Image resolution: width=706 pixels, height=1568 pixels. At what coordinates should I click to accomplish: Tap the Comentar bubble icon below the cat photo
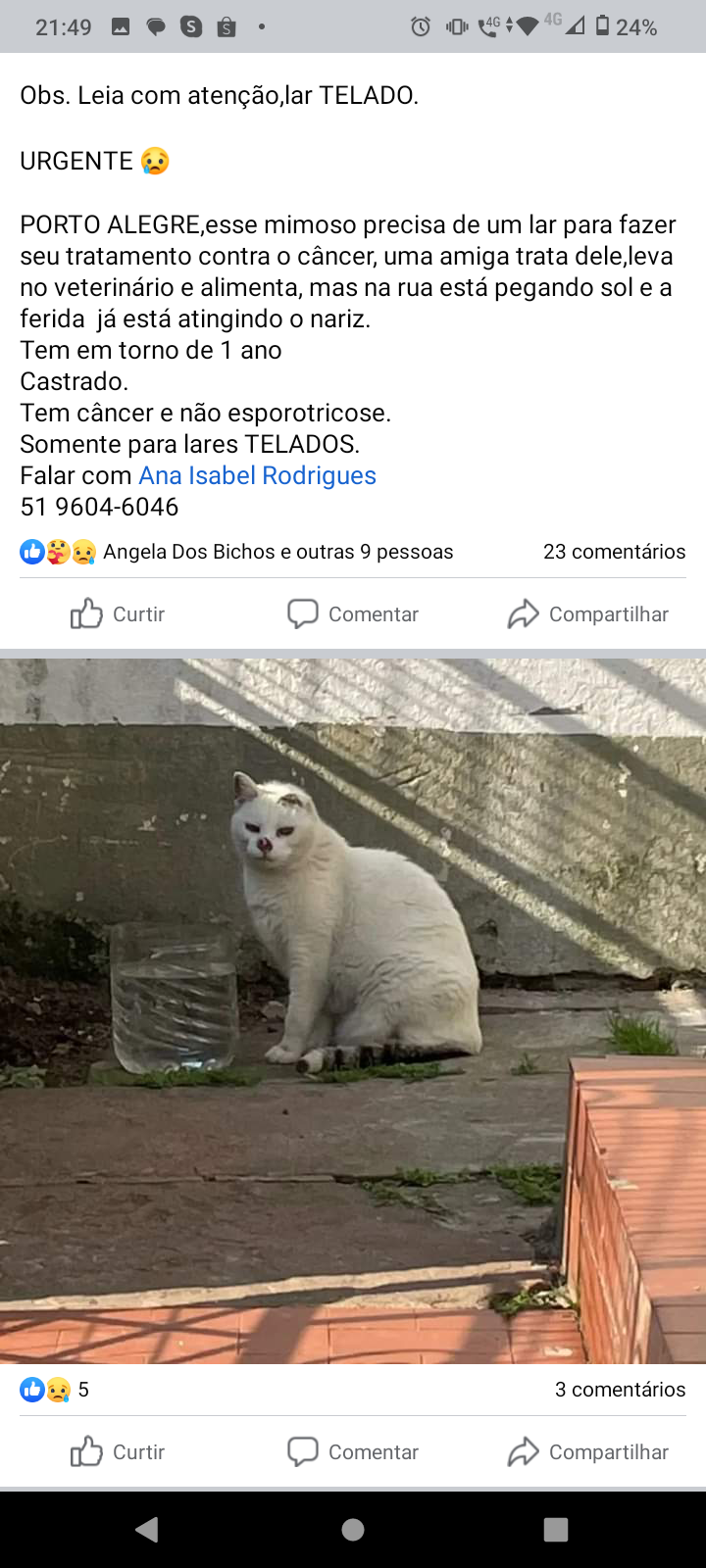302,1452
